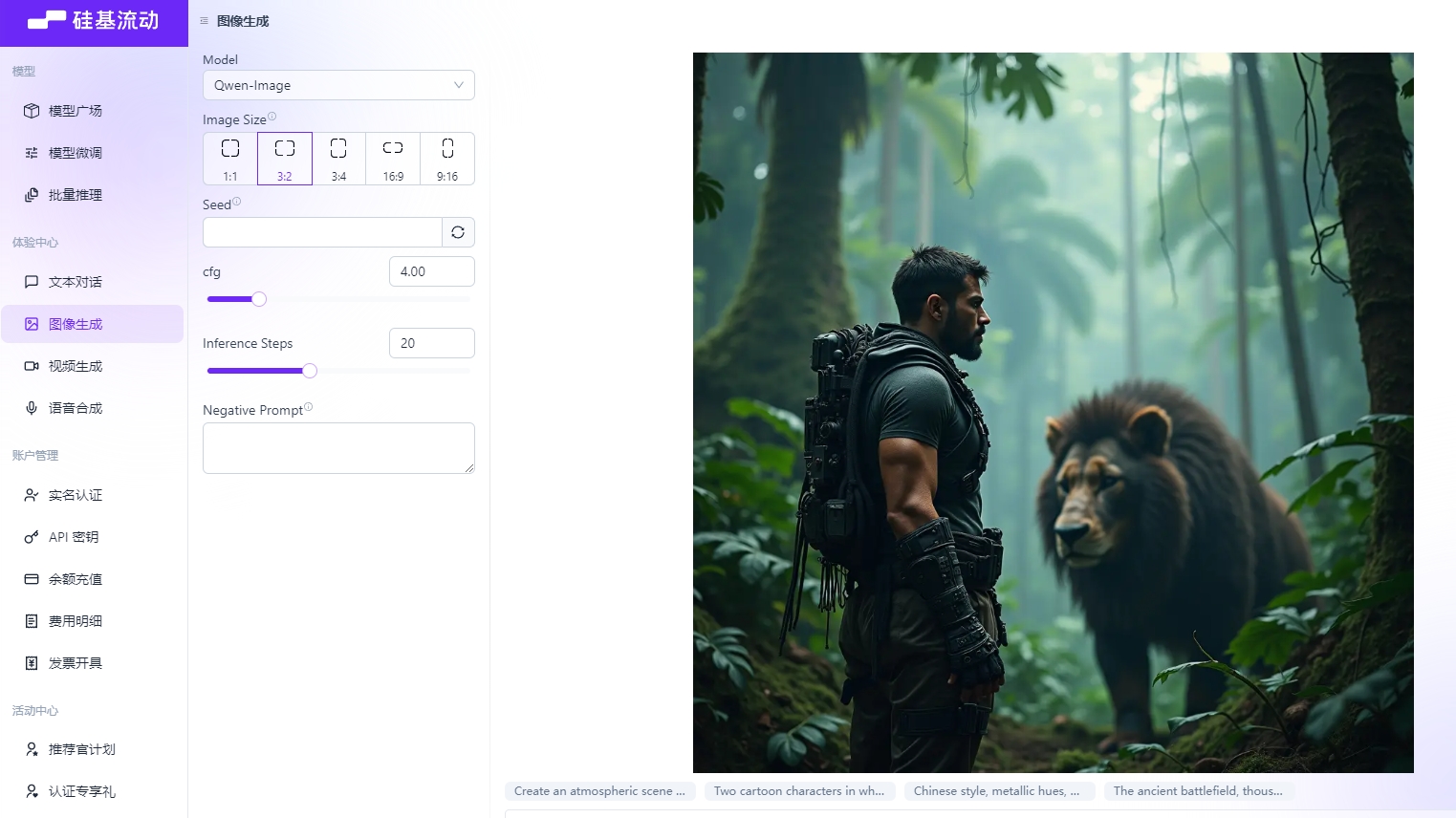
Task: Click the cfg slider handle
Action: pos(259,299)
